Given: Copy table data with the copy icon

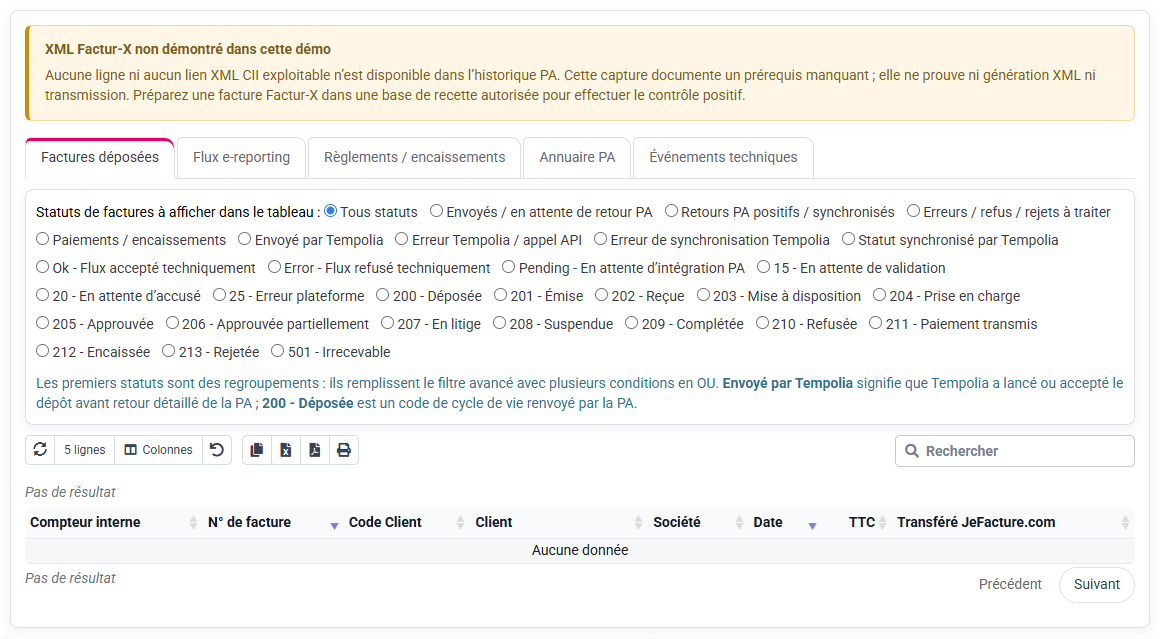Looking at the screenshot, I should pyautogui.click(x=257, y=450).
